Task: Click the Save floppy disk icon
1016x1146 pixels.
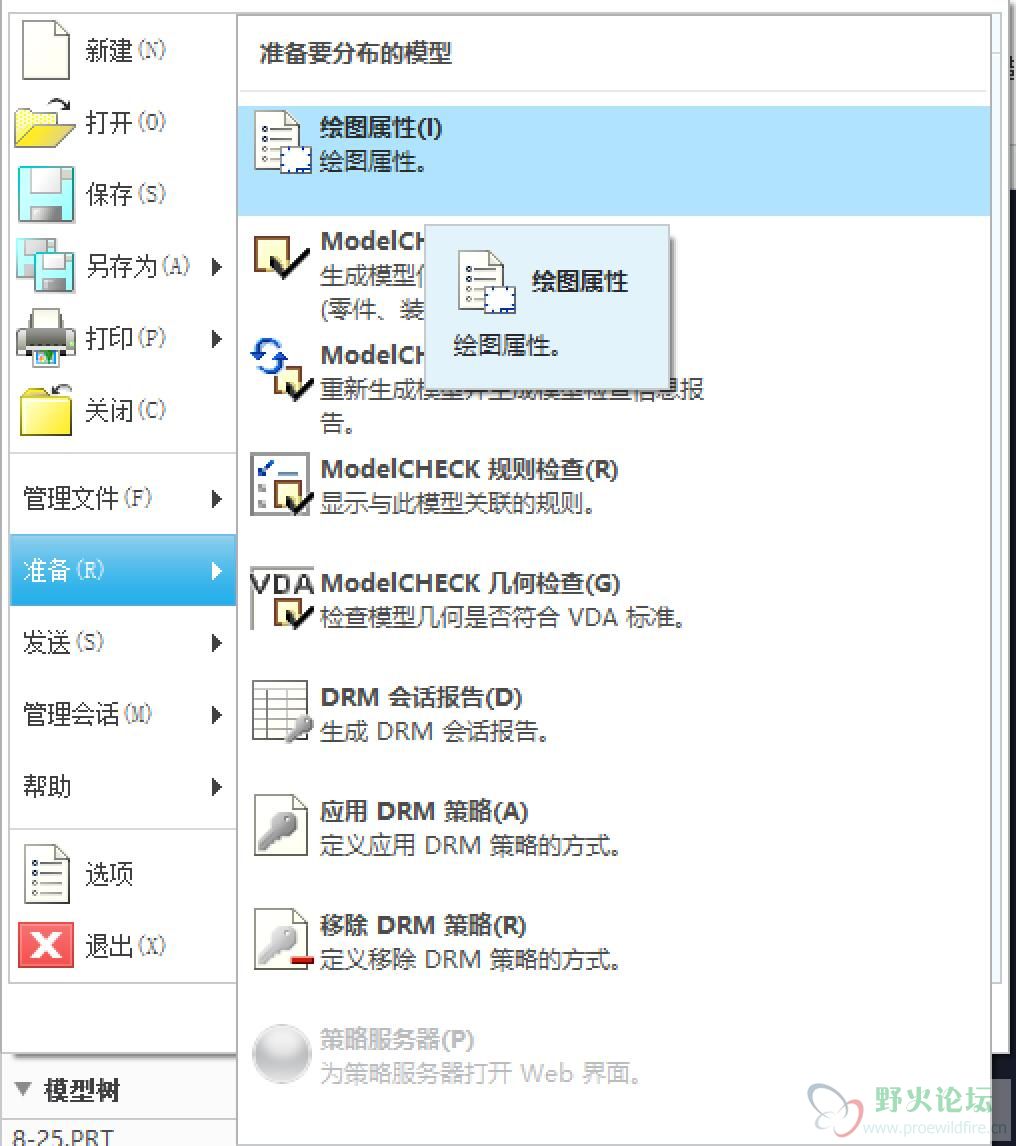Action: click(46, 194)
